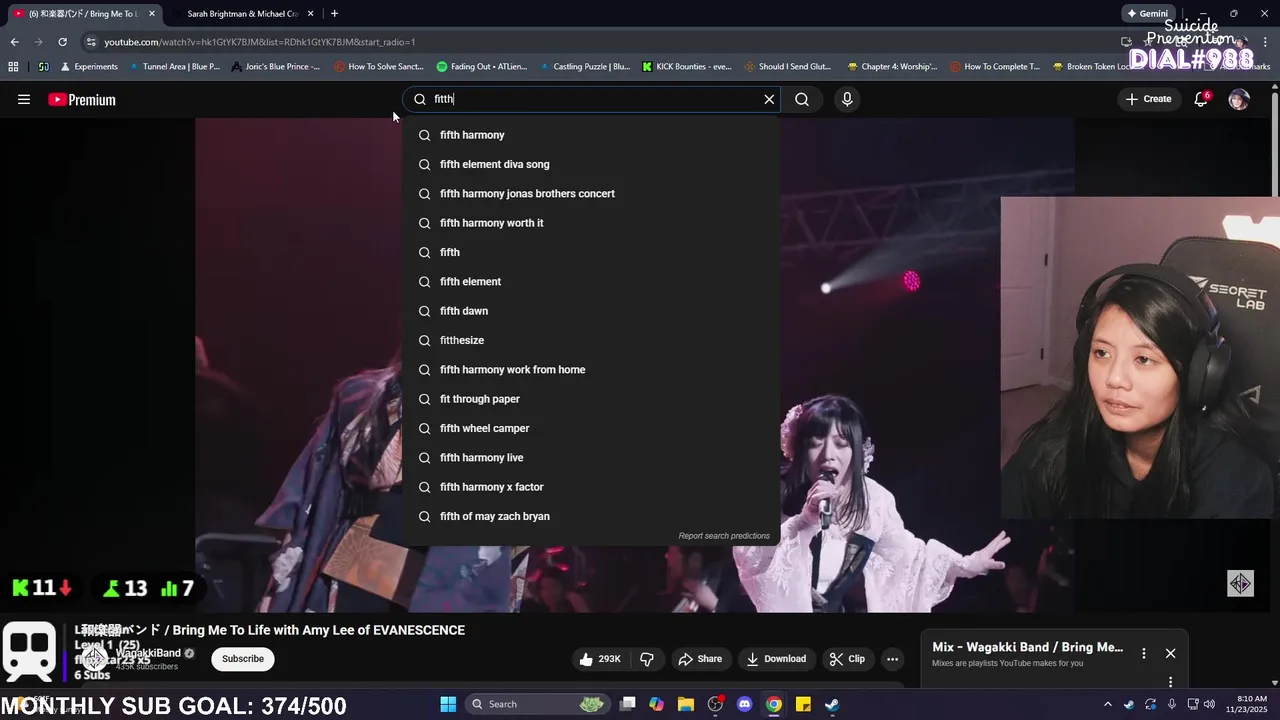The image size is (1280, 720).
Task: Pick the plain 'fifth' suggestion
Action: 591,252
